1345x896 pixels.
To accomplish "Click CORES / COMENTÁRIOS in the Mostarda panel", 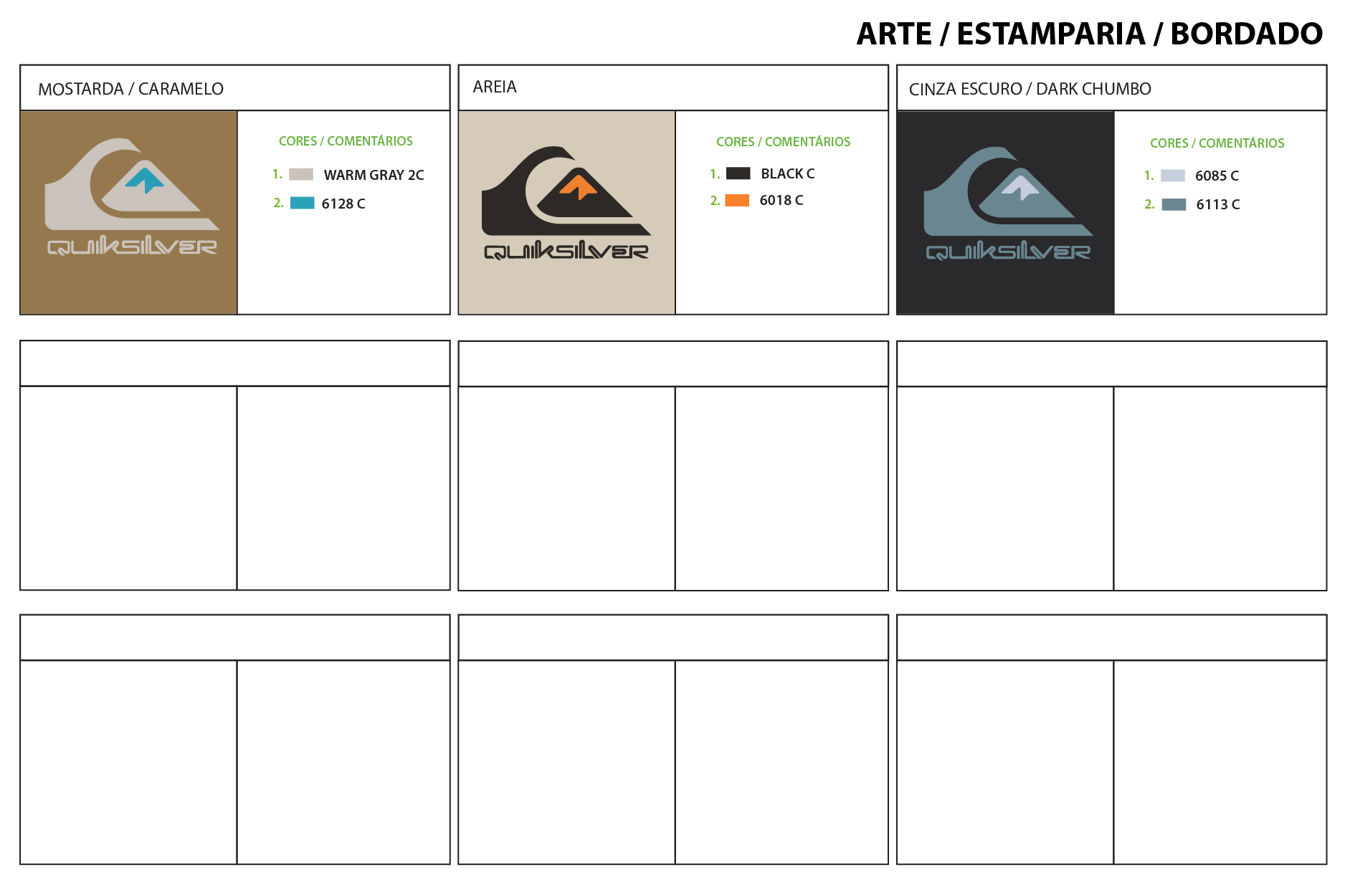I will [346, 141].
